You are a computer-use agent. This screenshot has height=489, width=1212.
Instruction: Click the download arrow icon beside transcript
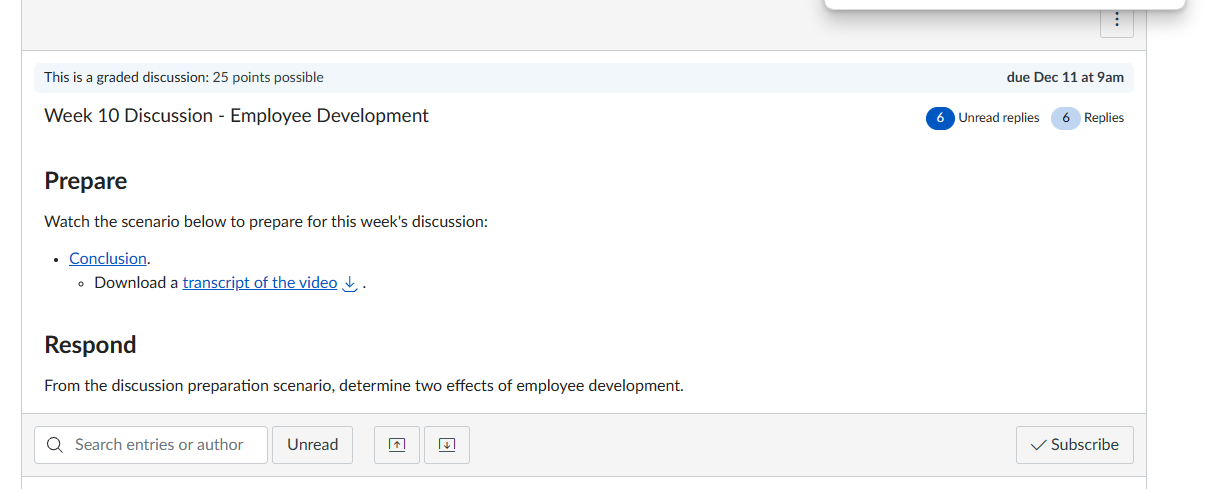point(350,283)
